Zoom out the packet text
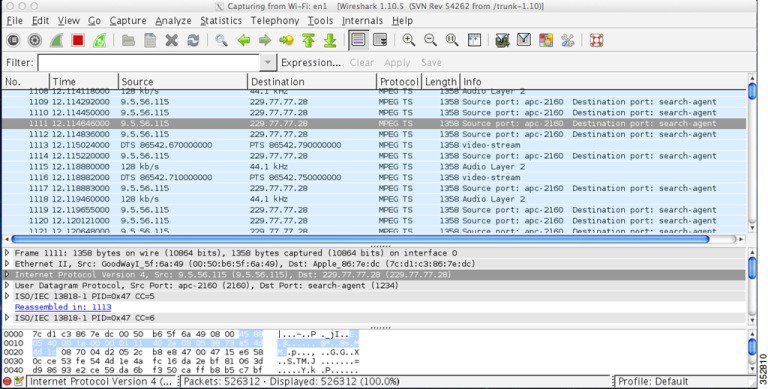The height and width of the screenshot is (389, 768). (x=430, y=40)
